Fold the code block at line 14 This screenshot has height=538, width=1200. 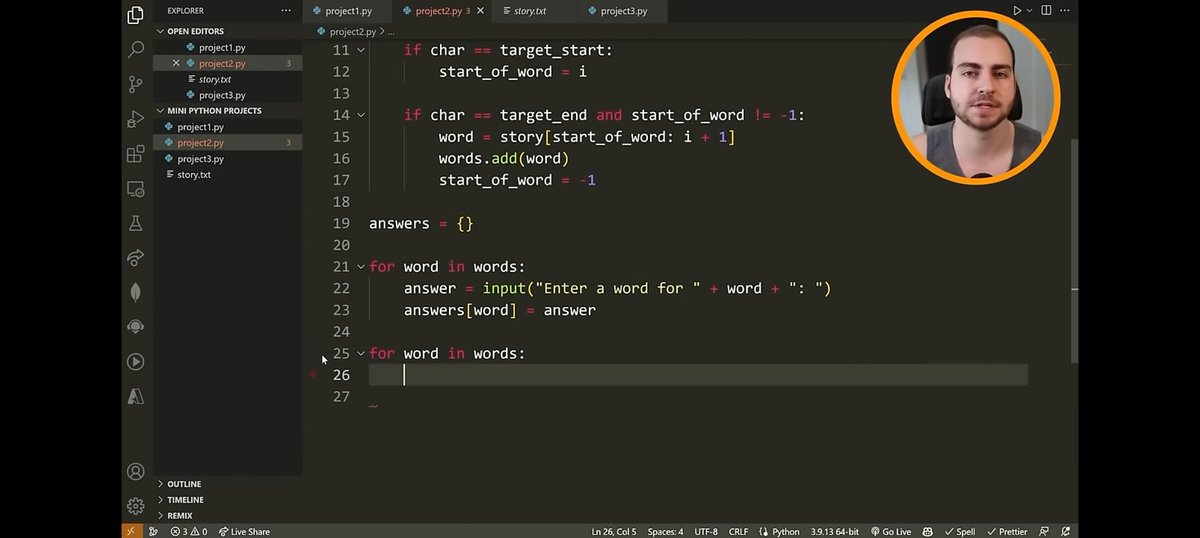point(361,115)
